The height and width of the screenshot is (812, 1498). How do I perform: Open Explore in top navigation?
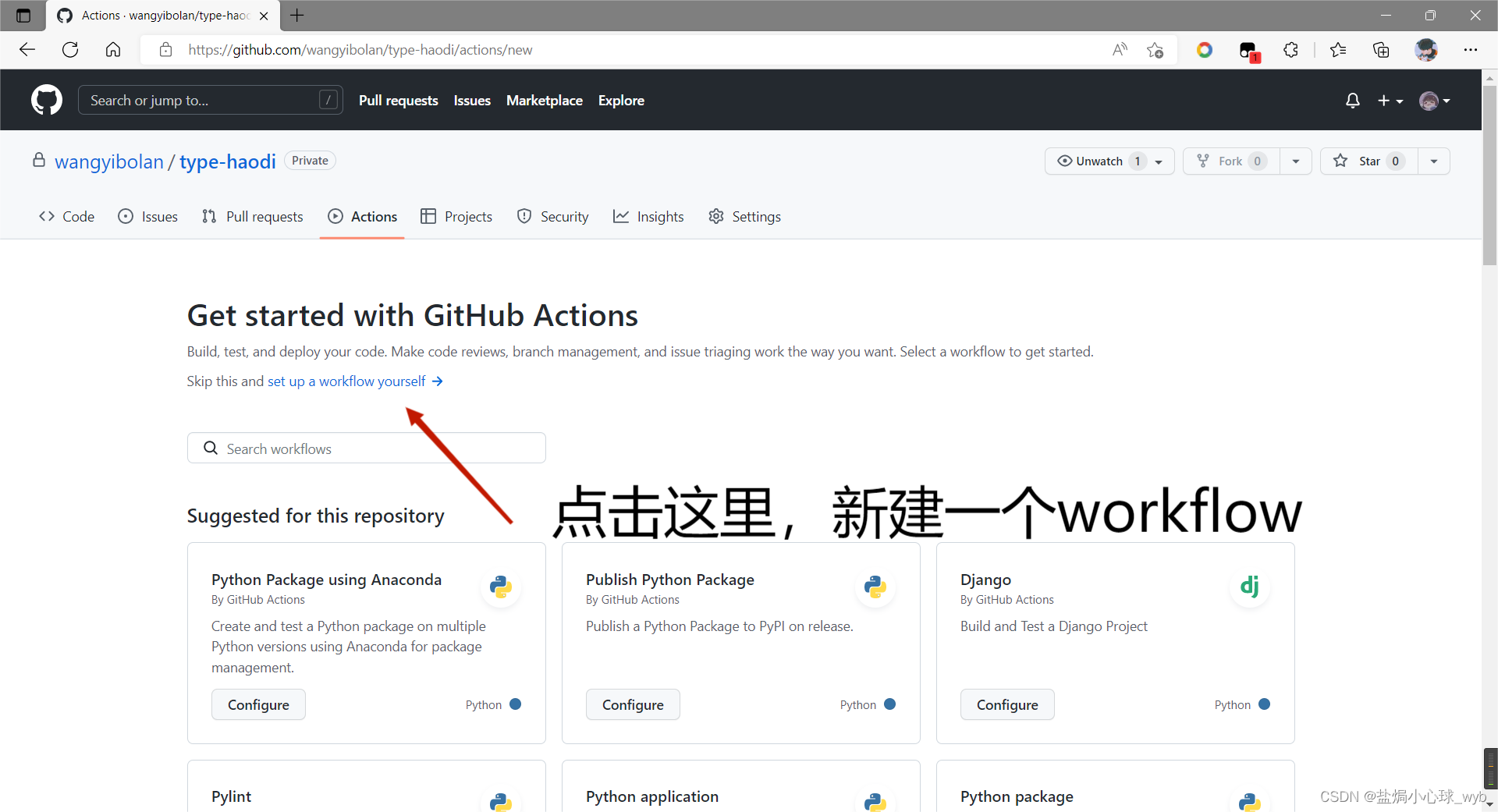click(621, 101)
